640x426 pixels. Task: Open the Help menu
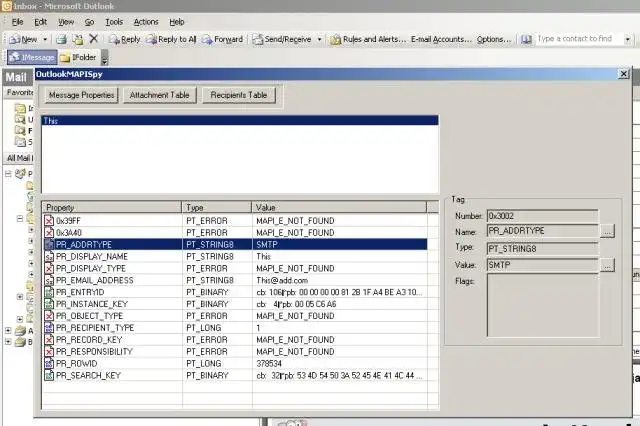pos(177,22)
